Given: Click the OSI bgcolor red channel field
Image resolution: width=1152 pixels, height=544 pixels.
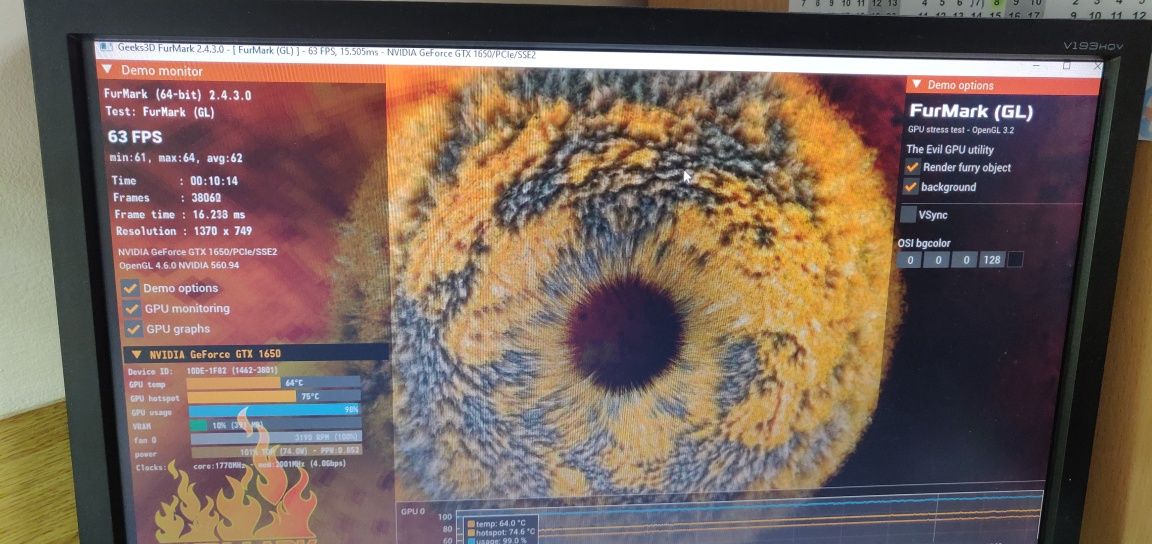Looking at the screenshot, I should point(909,260).
